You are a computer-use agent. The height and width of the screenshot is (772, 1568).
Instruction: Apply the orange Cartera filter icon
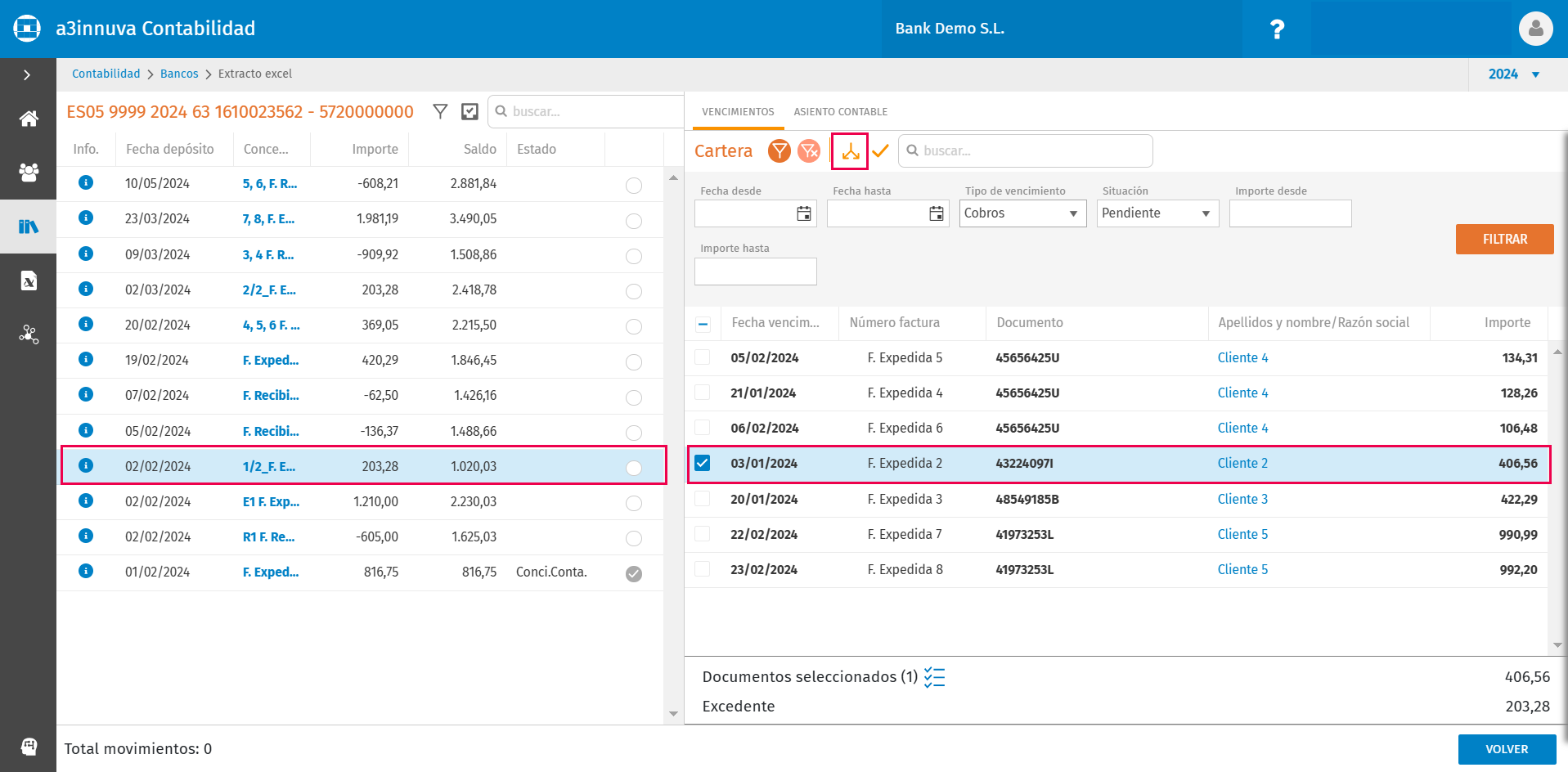point(780,151)
